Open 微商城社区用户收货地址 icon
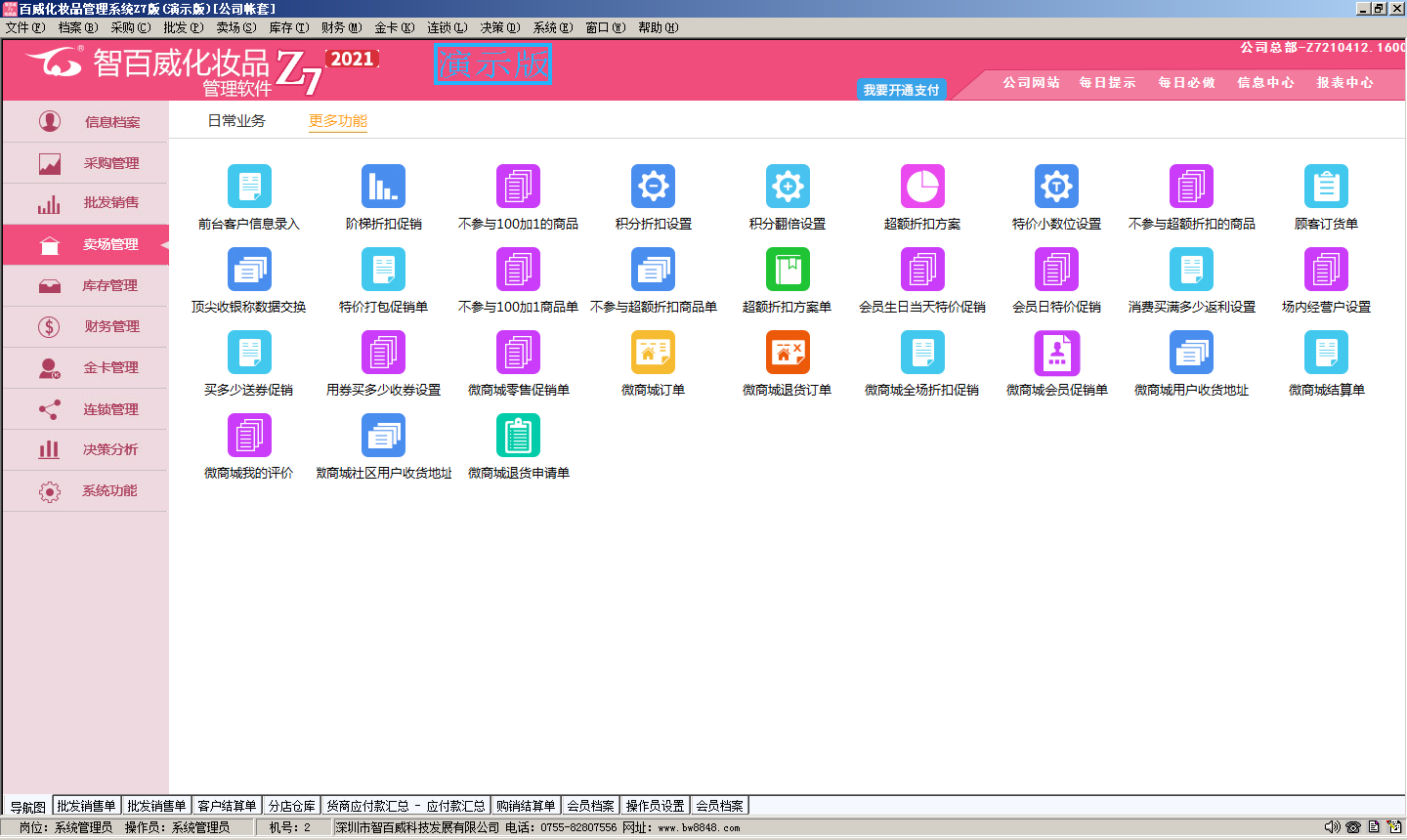The width and height of the screenshot is (1407, 840). [383, 436]
